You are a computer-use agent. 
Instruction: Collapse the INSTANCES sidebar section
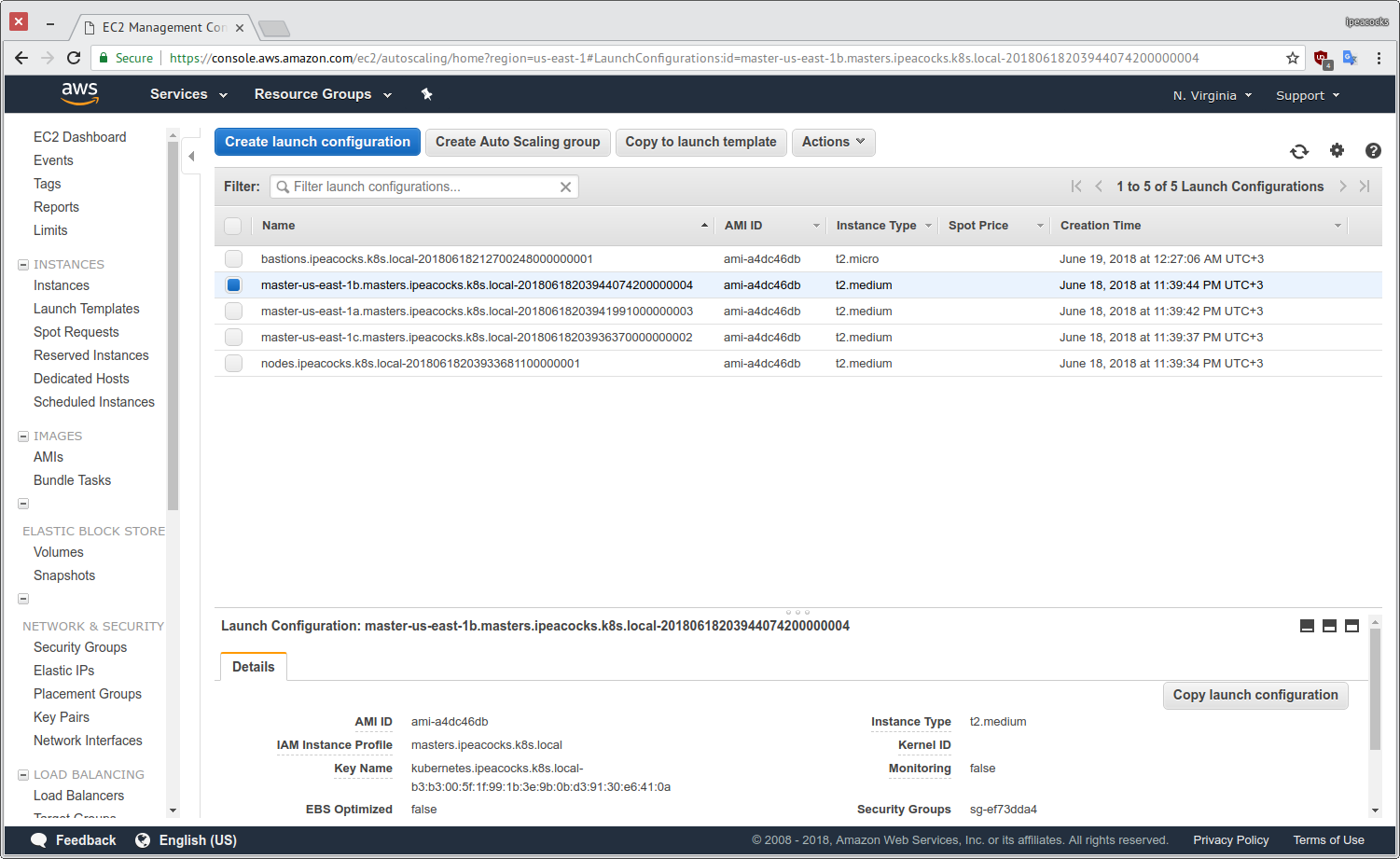pyautogui.click(x=23, y=265)
